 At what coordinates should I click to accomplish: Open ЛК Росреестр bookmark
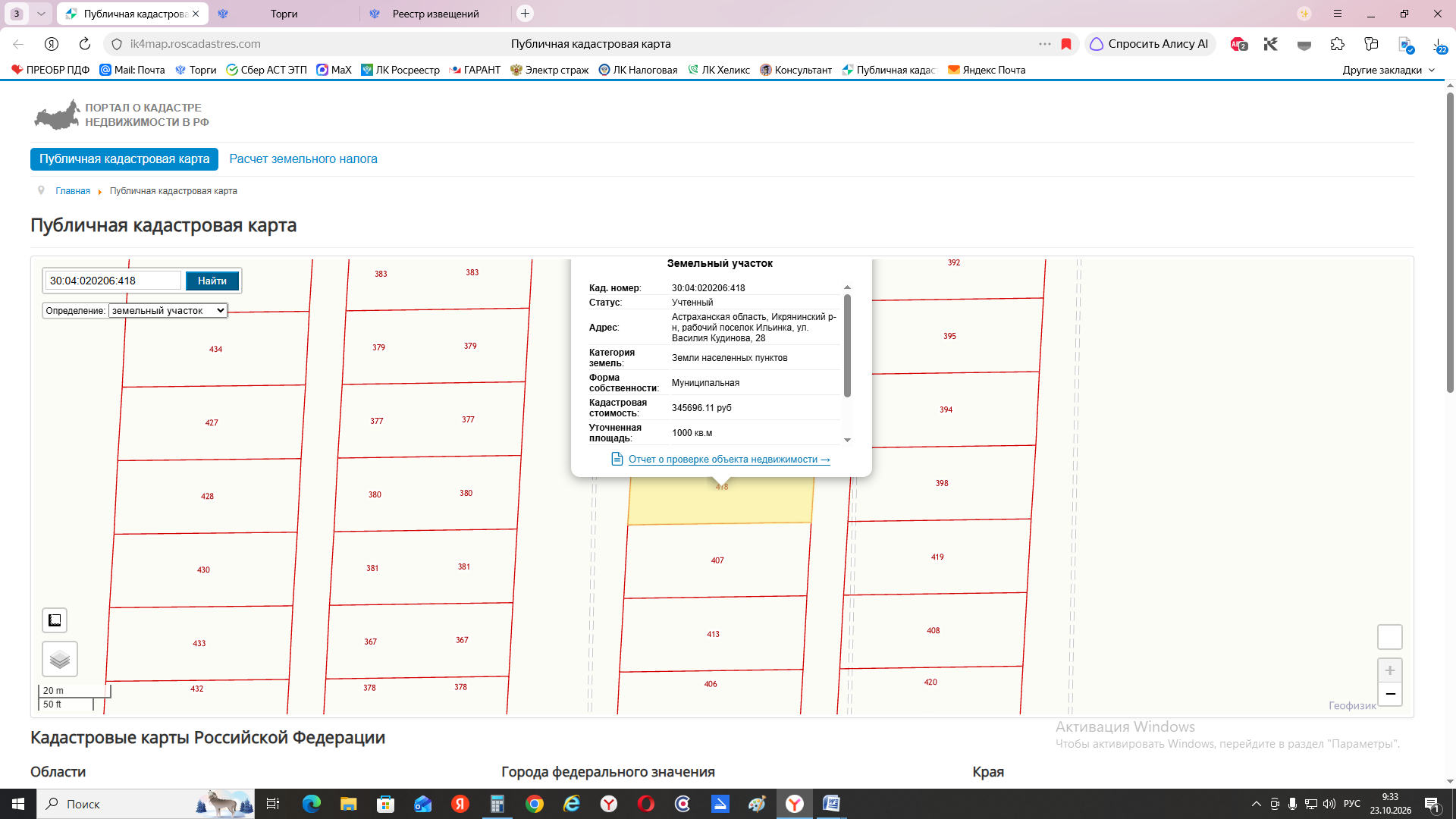click(400, 70)
